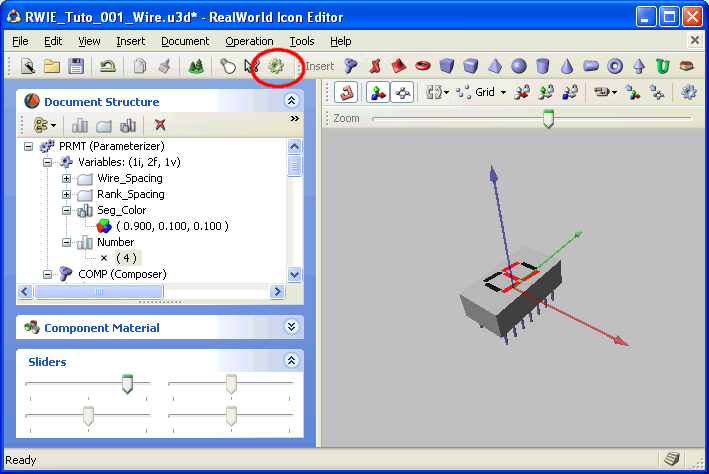
Task: Click the tree scroll down arrow
Action: tap(294, 274)
